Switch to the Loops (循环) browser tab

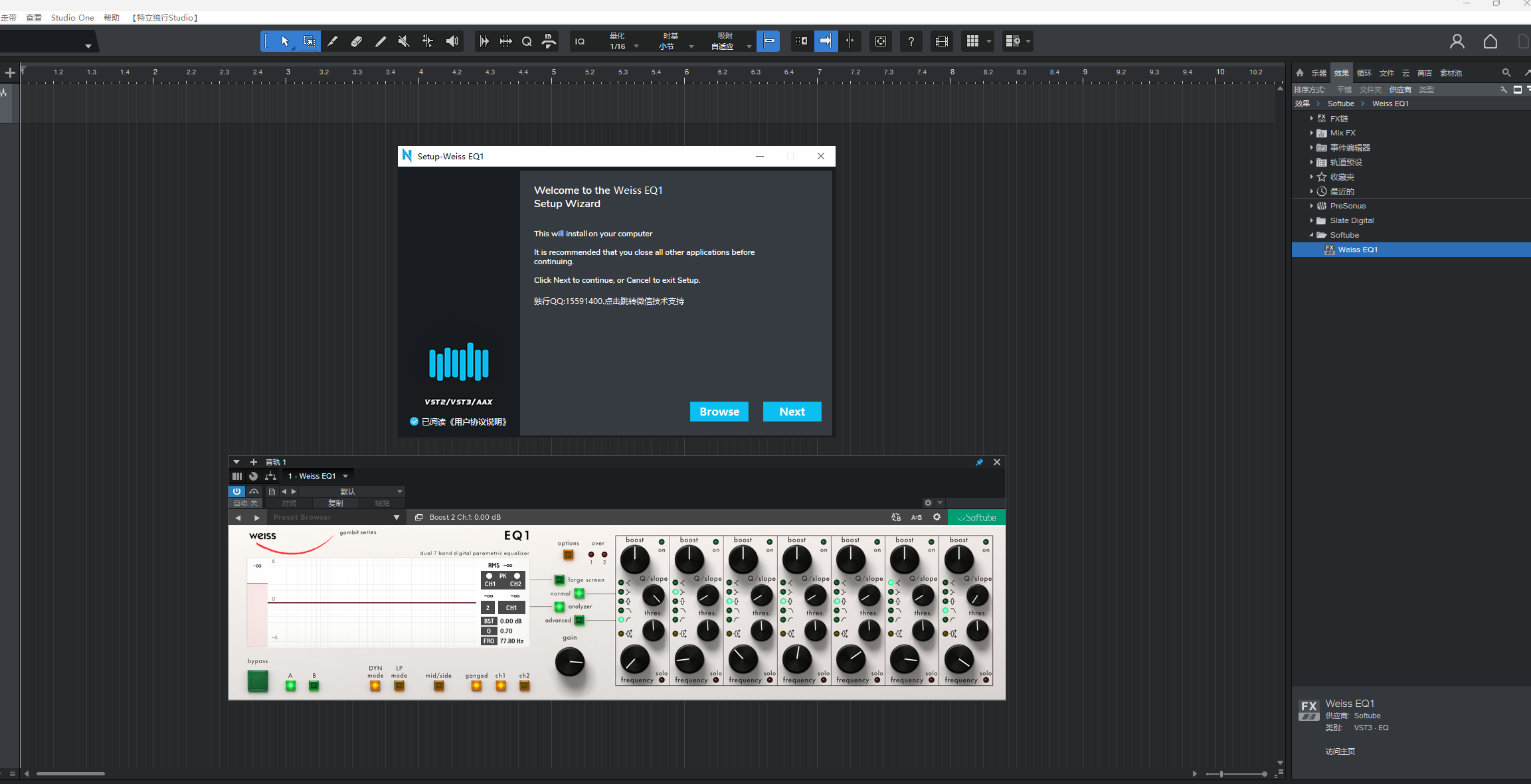coord(1364,73)
